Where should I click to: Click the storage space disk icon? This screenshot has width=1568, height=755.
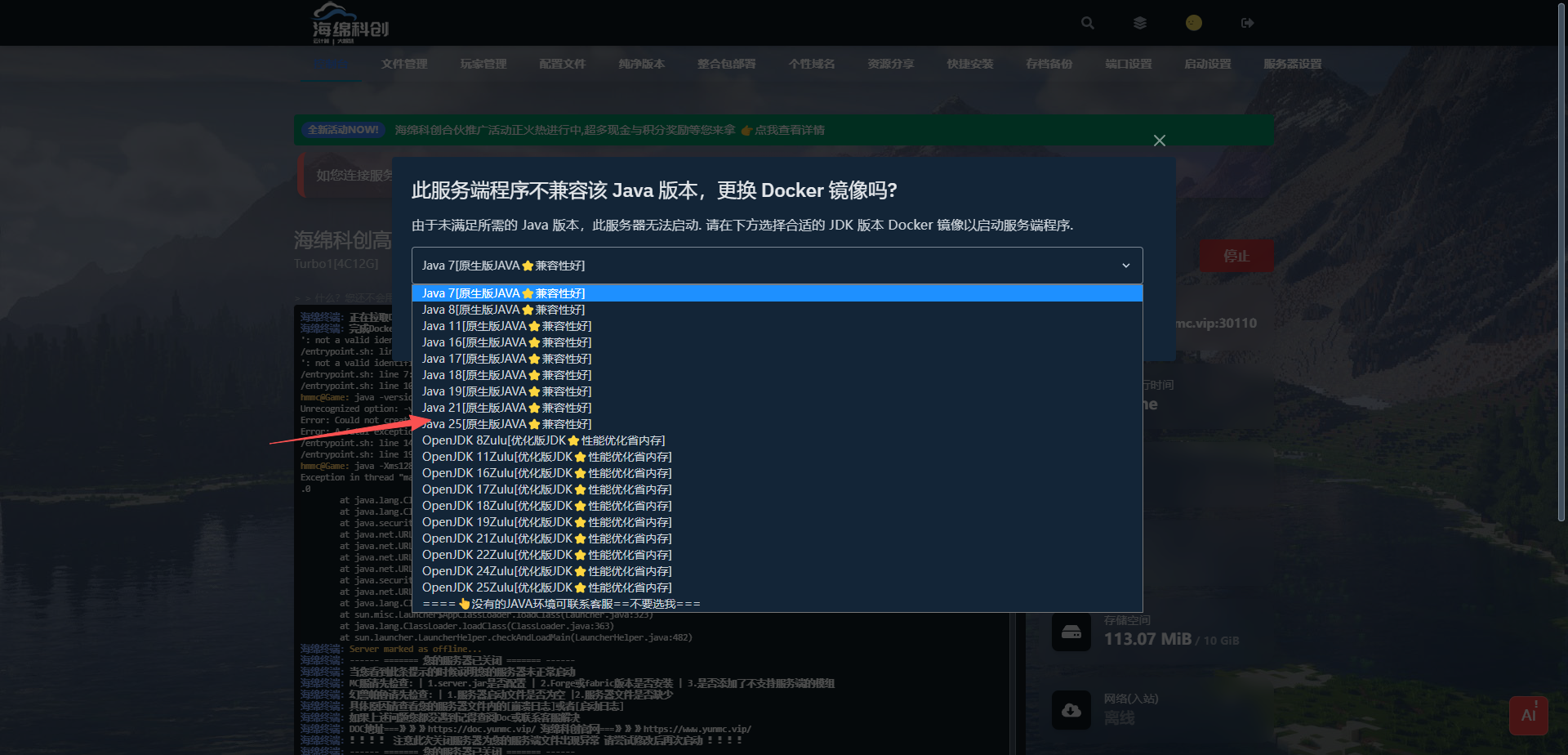(x=1071, y=632)
